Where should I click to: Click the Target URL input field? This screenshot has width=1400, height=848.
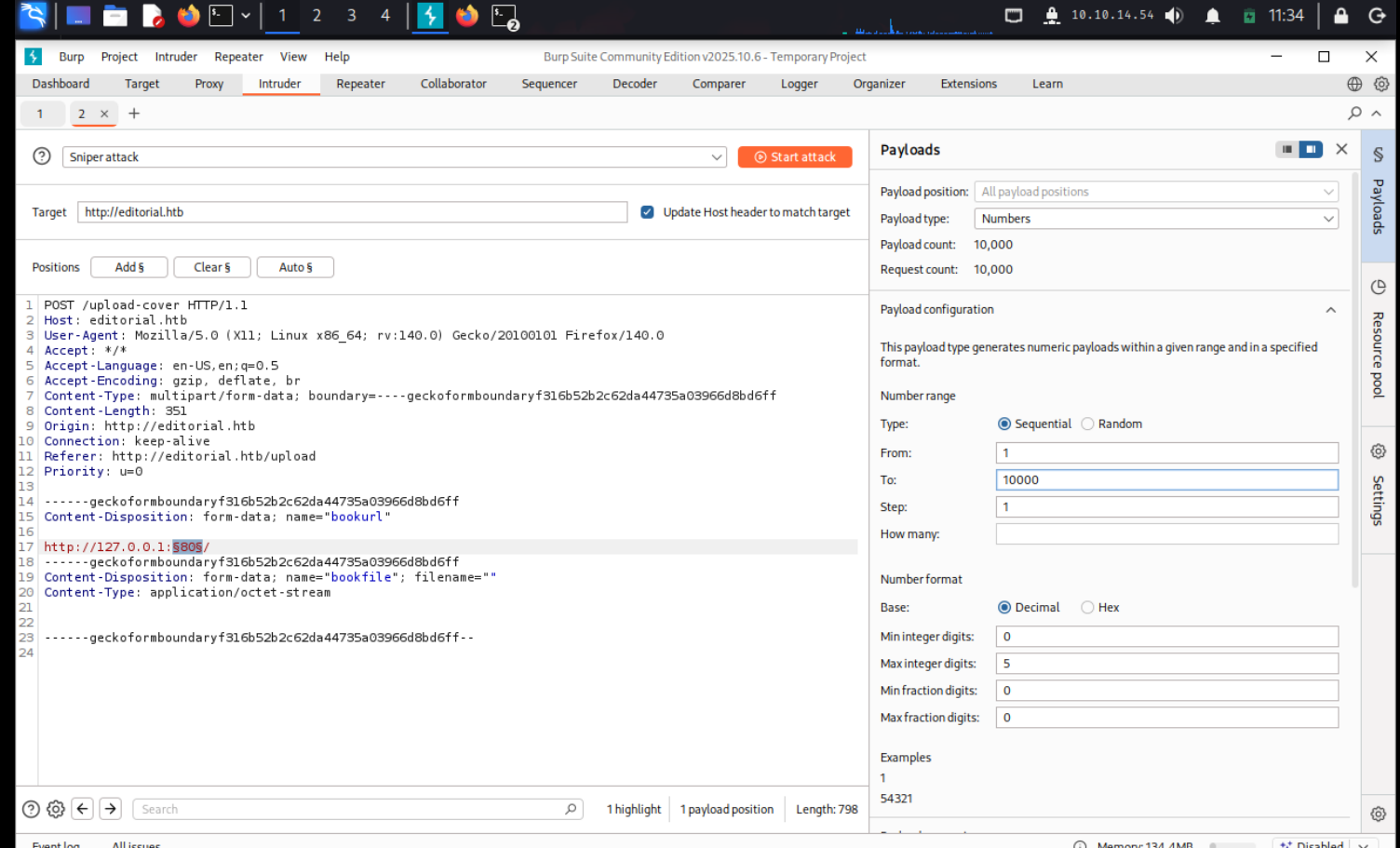pyautogui.click(x=352, y=212)
